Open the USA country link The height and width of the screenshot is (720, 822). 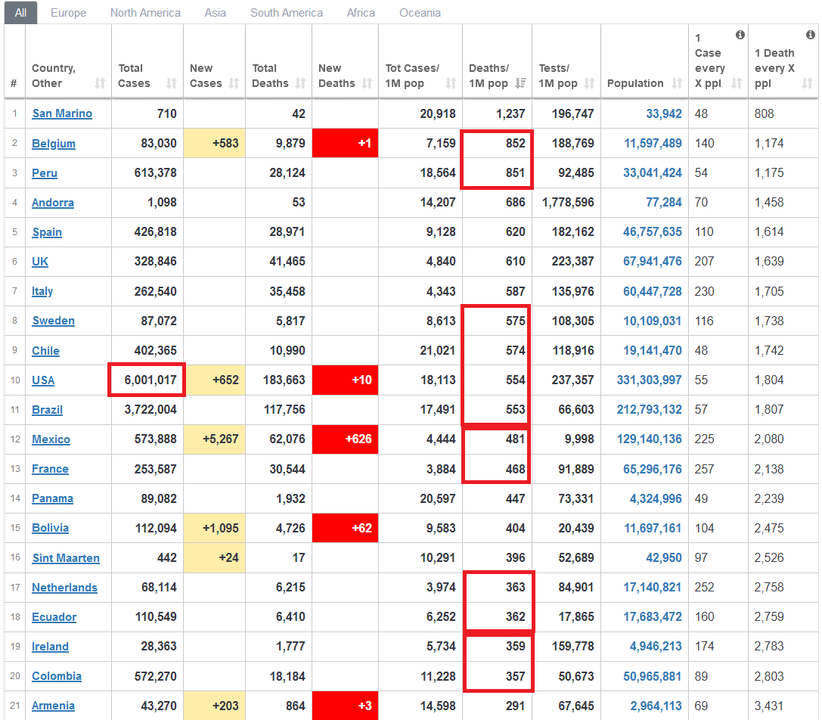click(x=43, y=381)
